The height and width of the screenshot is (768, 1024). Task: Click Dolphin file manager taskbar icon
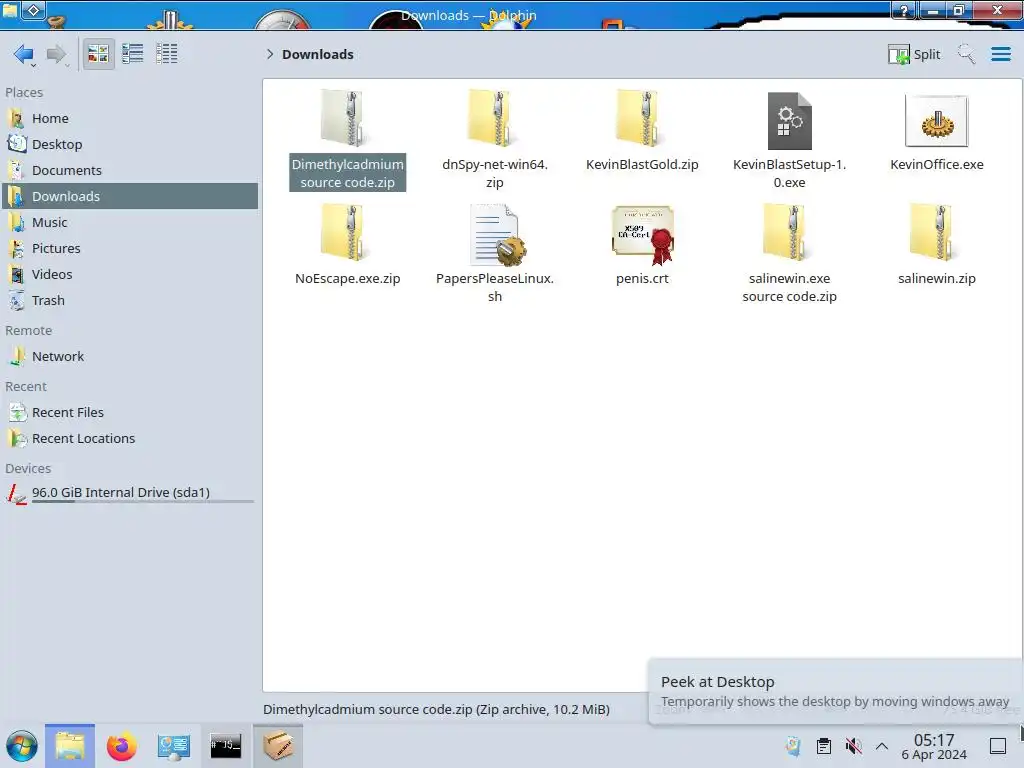coord(70,746)
